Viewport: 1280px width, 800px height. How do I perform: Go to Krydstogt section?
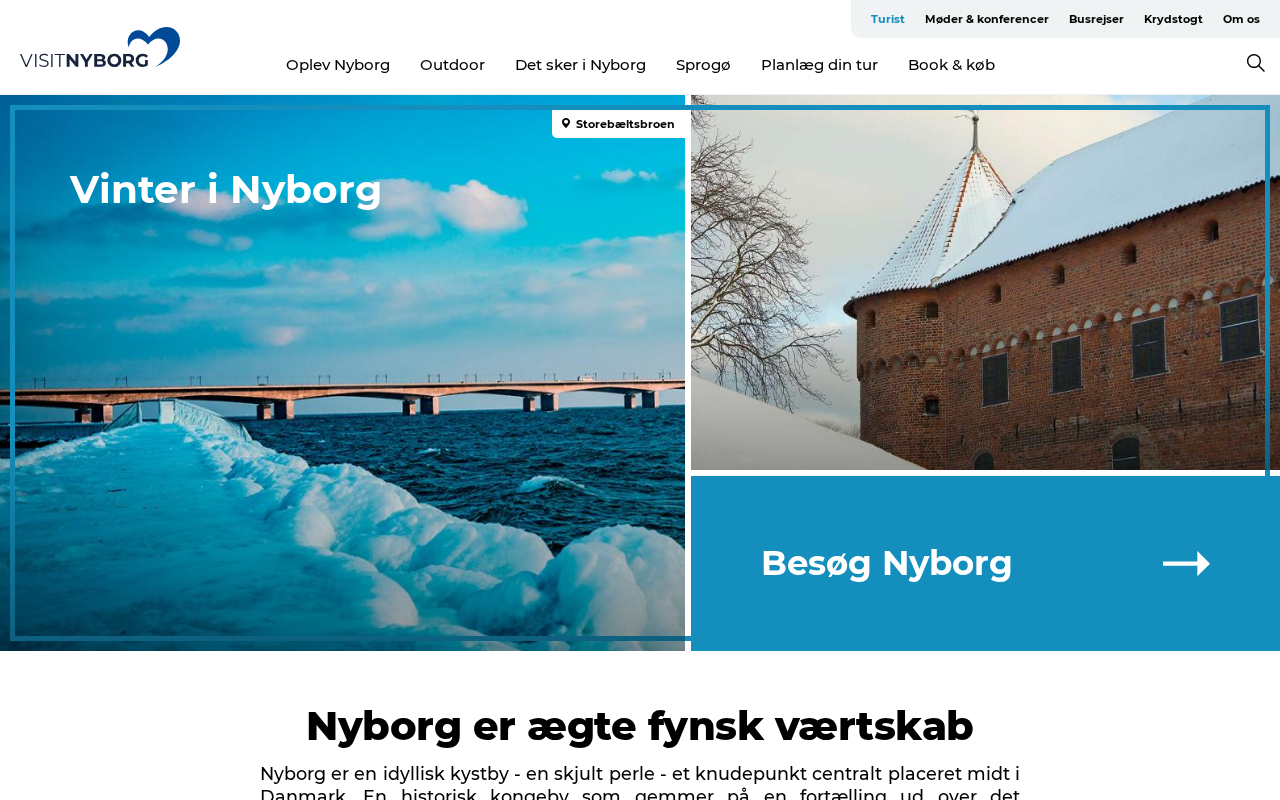coord(1173,19)
